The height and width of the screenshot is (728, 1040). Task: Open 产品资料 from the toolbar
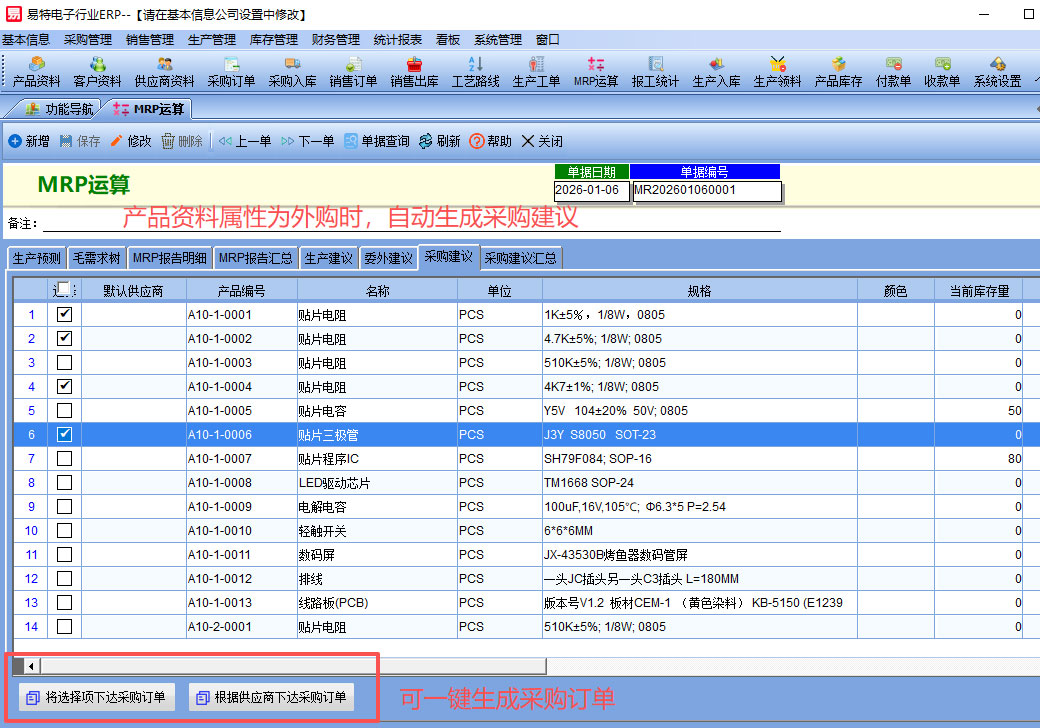point(36,71)
